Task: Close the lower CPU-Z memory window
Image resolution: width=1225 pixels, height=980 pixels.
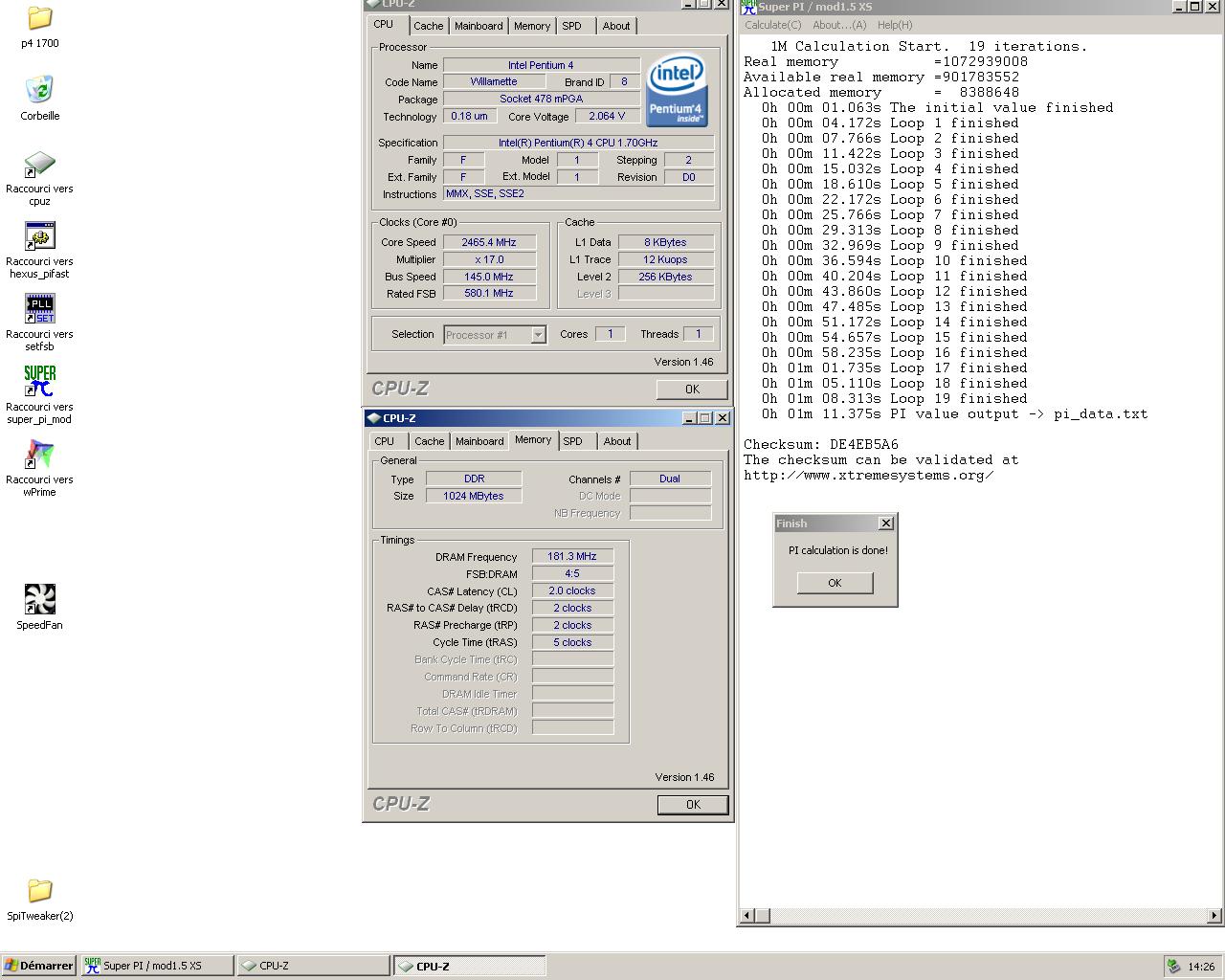Action: [x=723, y=418]
